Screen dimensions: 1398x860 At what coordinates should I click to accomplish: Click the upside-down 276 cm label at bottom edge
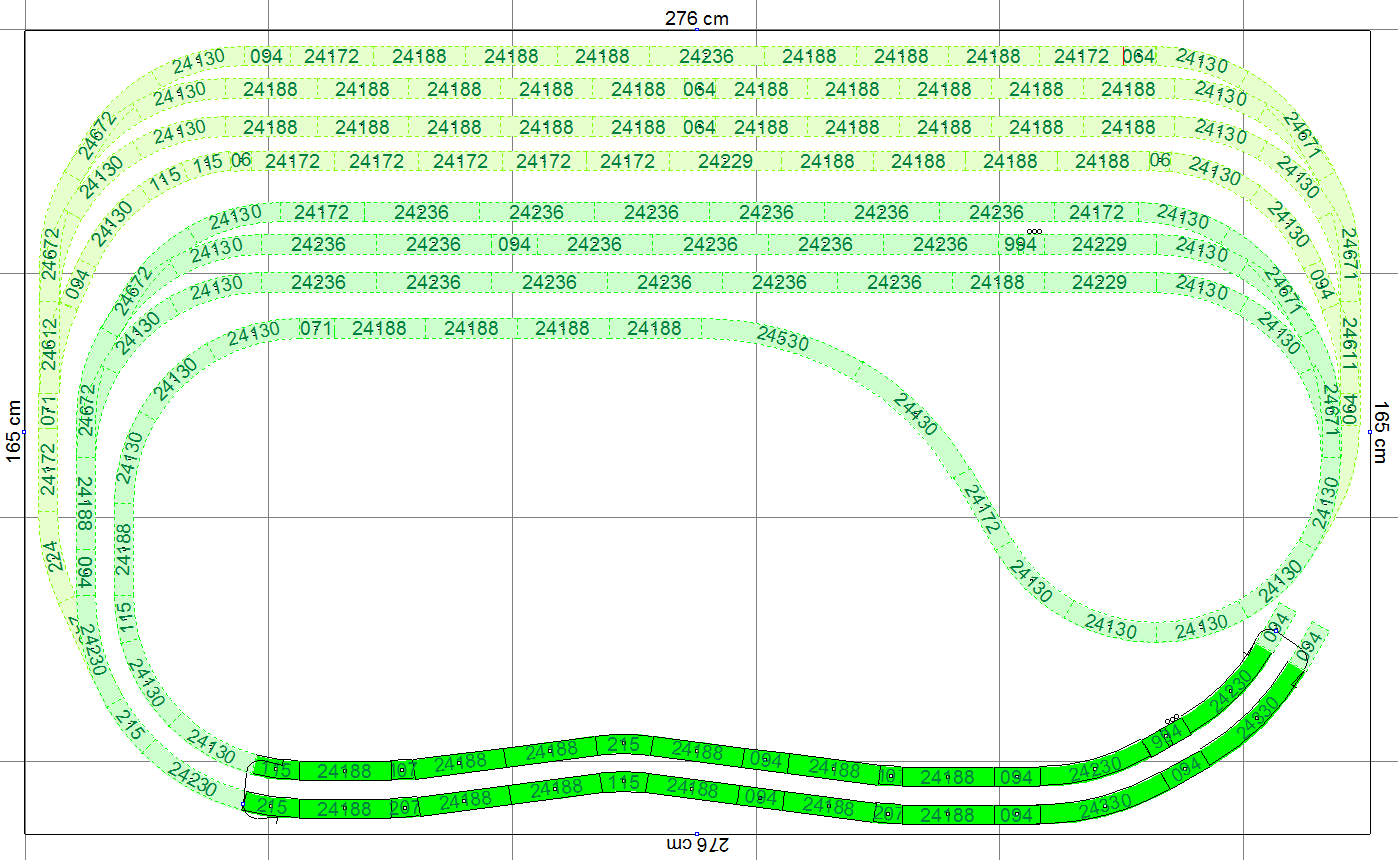(697, 844)
